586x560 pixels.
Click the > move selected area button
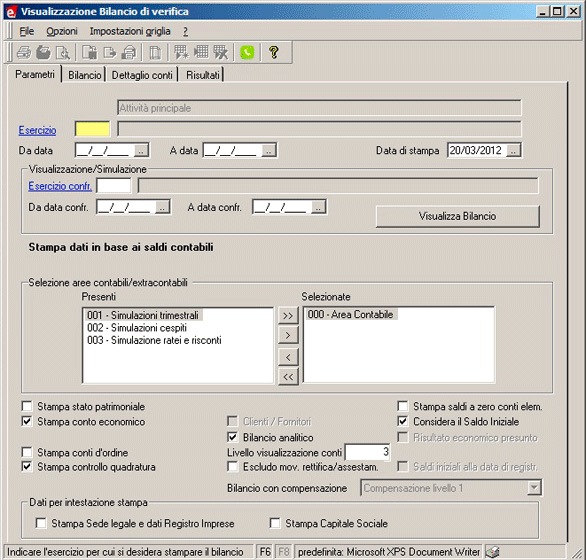click(288, 335)
